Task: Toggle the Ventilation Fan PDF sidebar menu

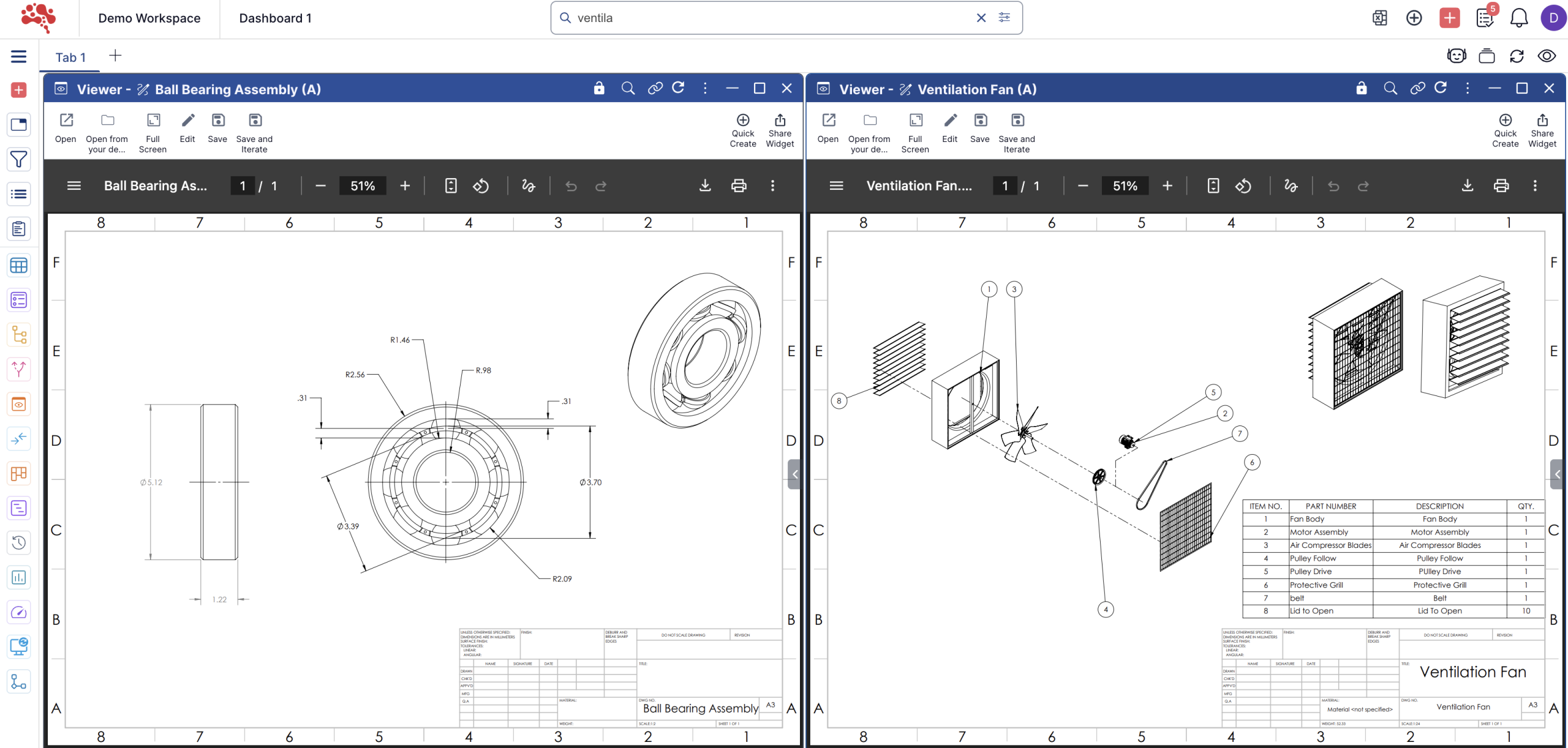Action: [x=836, y=185]
